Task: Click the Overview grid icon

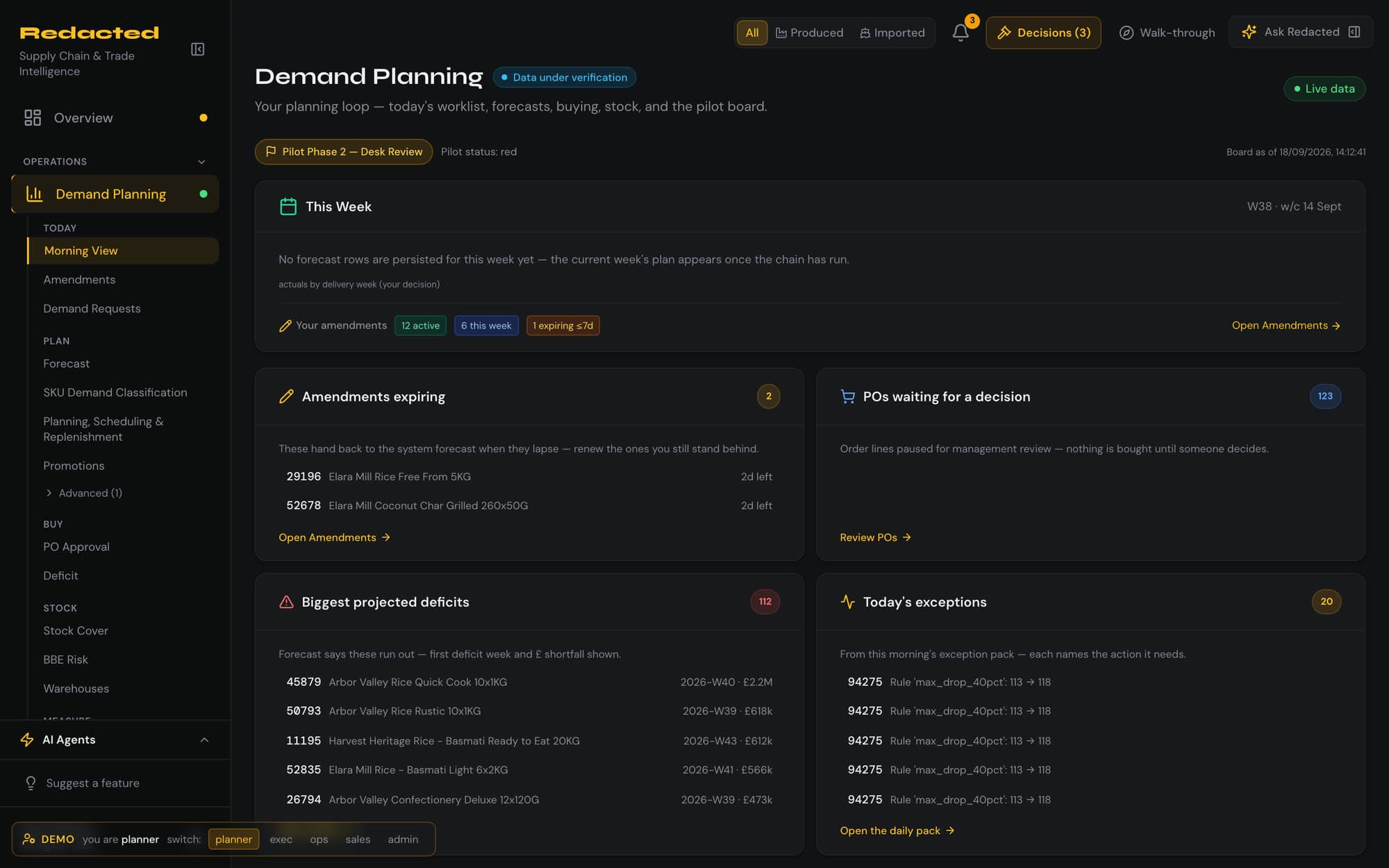Action: pos(33,118)
